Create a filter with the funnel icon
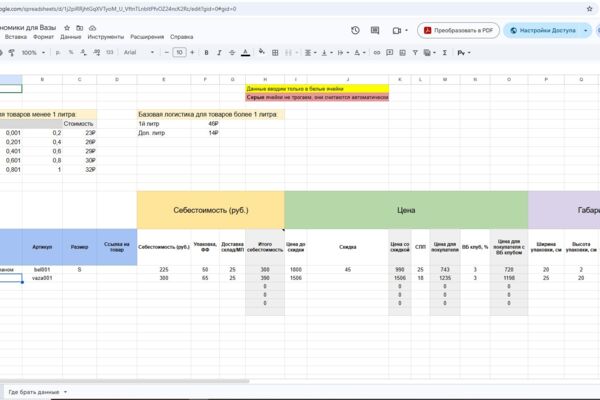 pos(415,52)
